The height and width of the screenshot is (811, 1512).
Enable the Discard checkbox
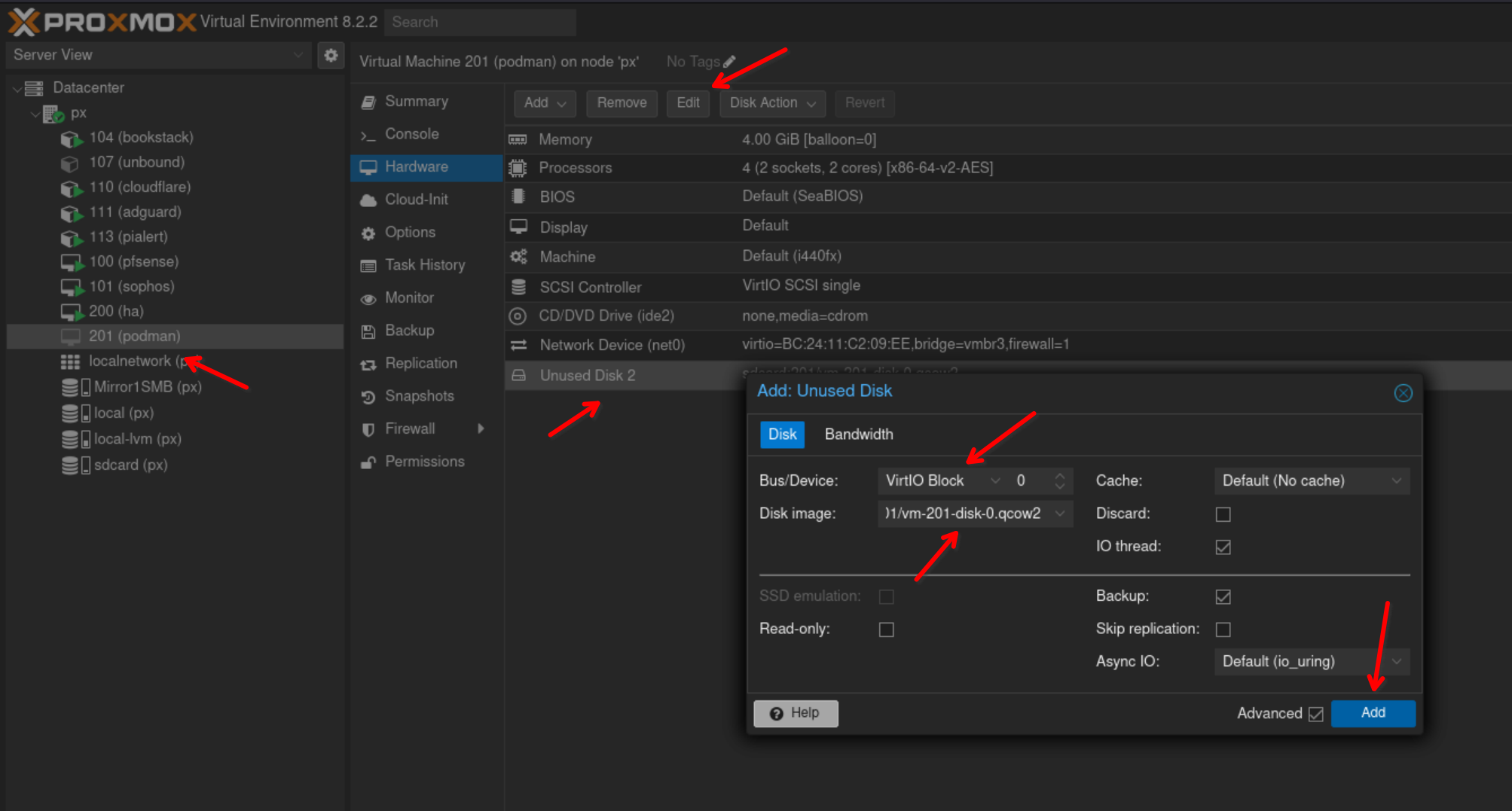(x=1223, y=514)
